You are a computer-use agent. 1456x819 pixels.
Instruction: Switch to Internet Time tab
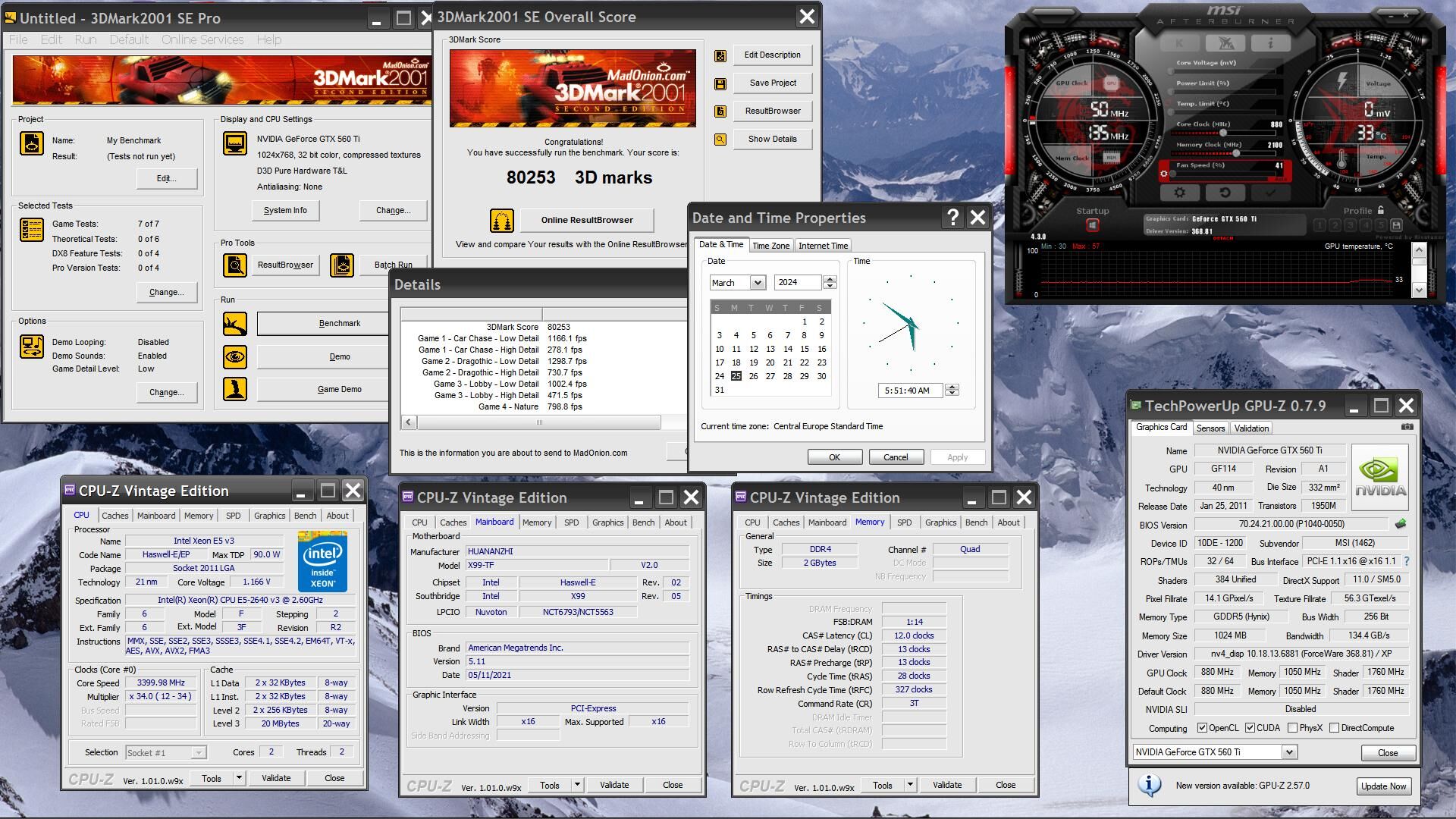click(x=823, y=246)
